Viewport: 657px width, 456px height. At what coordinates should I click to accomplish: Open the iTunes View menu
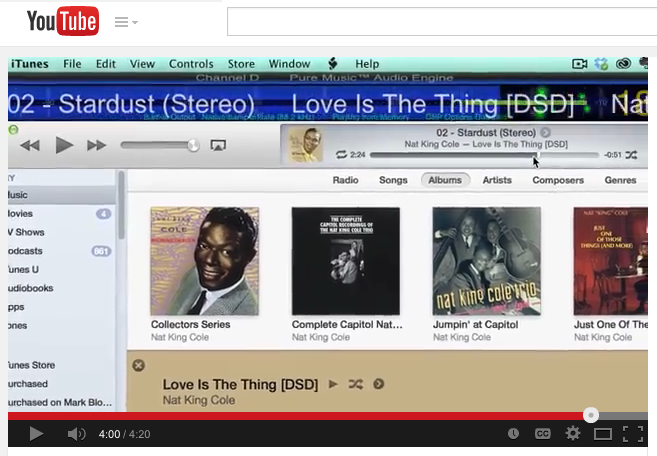(142, 64)
